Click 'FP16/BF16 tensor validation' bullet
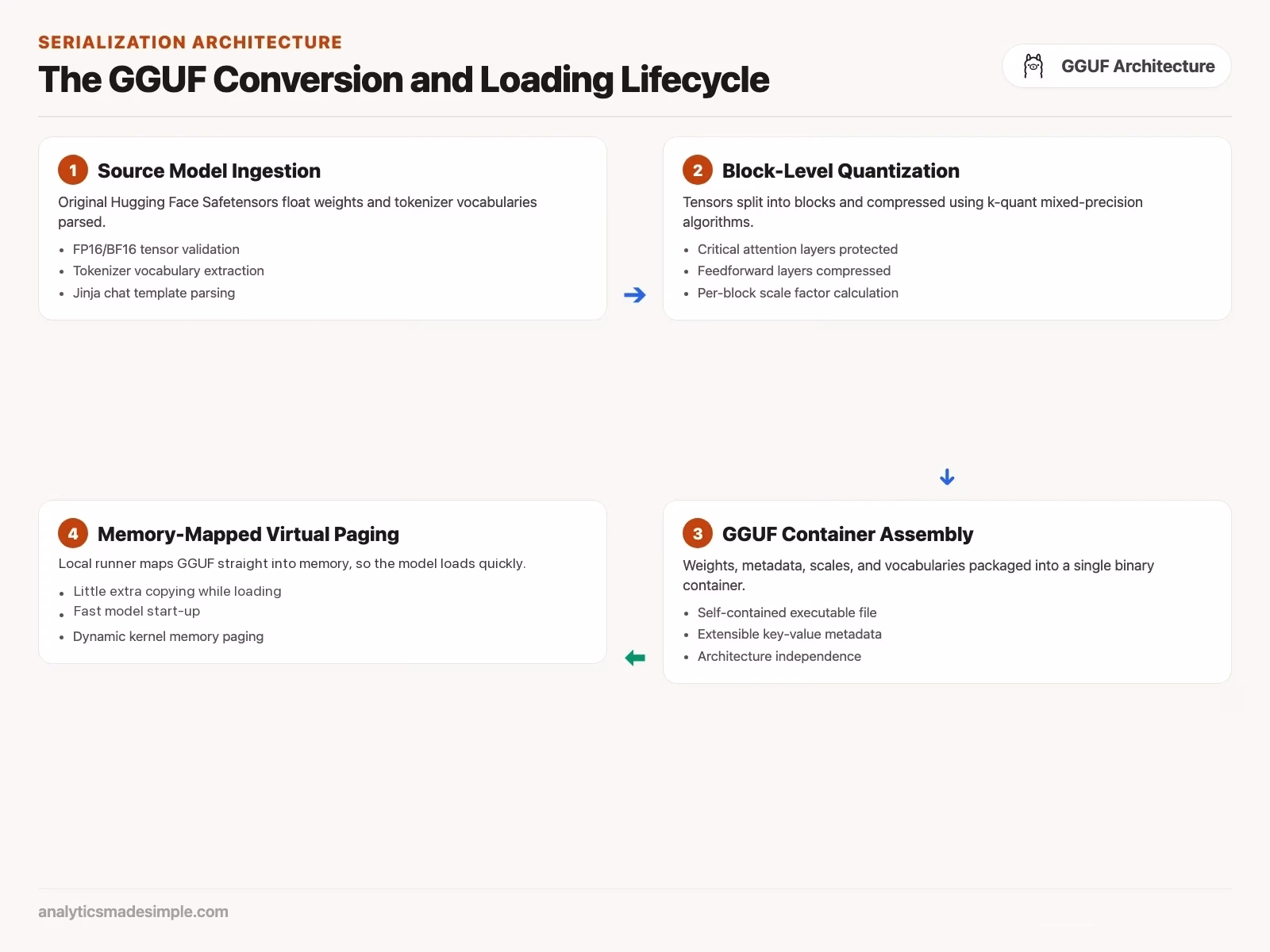The width and height of the screenshot is (1270, 952). pyautogui.click(x=156, y=249)
